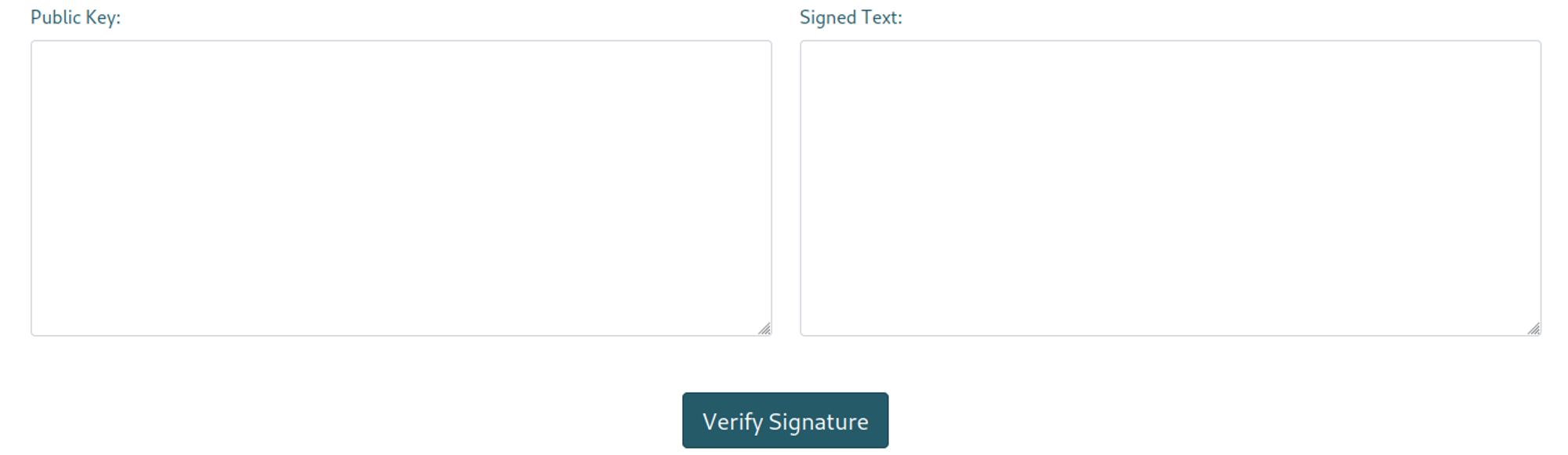Click the "Signed Text:" label
This screenshot has height=455, width=1568.
pyautogui.click(x=851, y=17)
